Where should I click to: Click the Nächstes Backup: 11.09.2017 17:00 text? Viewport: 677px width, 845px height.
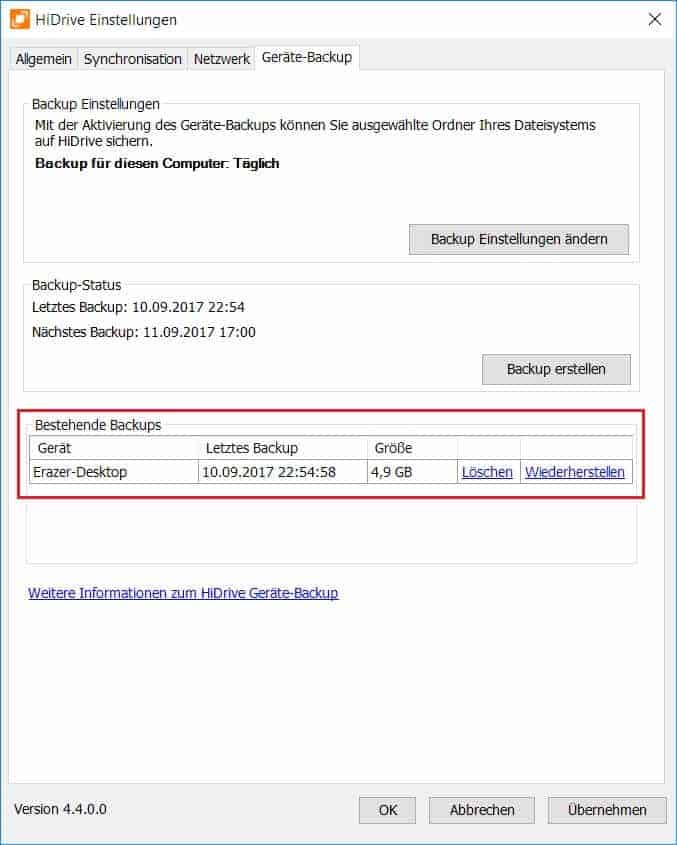click(144, 332)
